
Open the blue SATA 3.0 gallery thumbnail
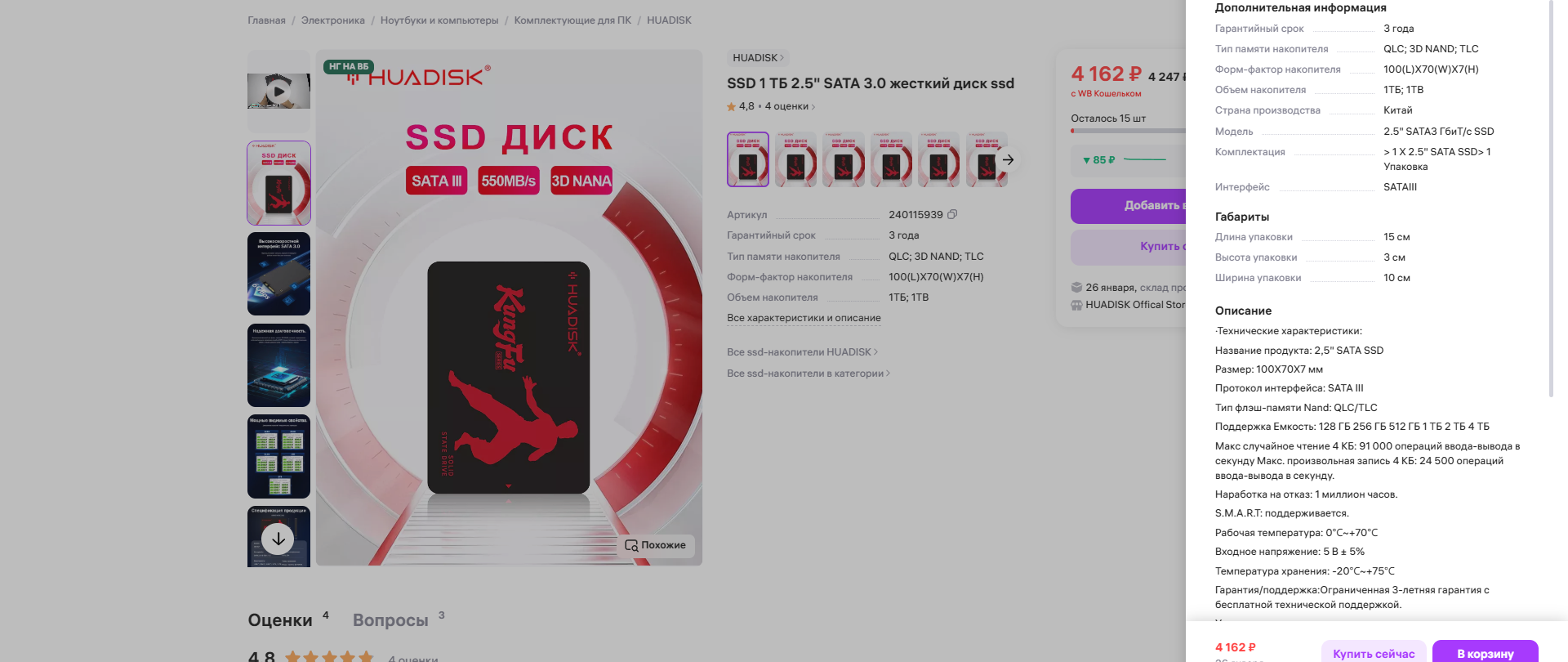[278, 274]
